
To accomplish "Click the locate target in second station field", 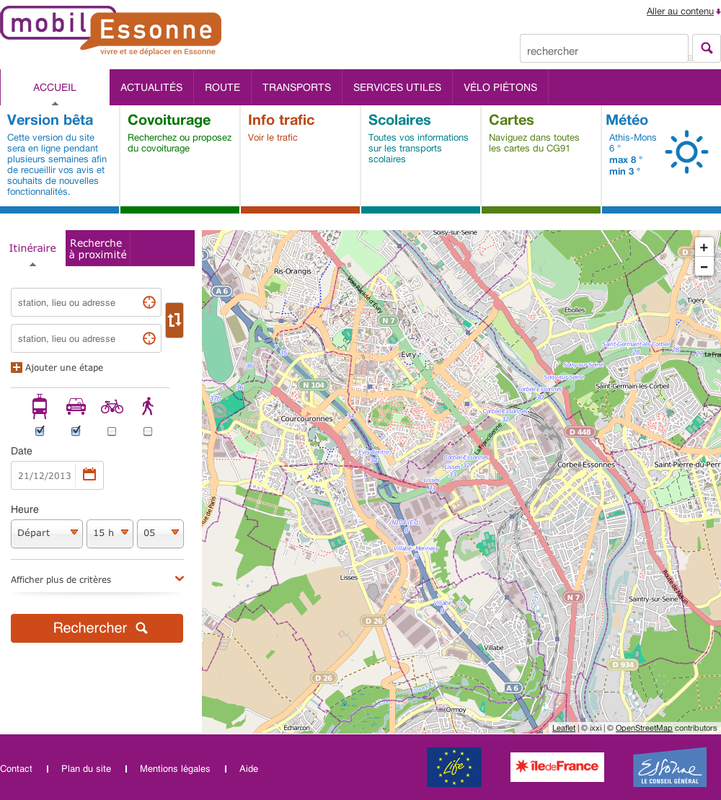I will click(x=149, y=338).
